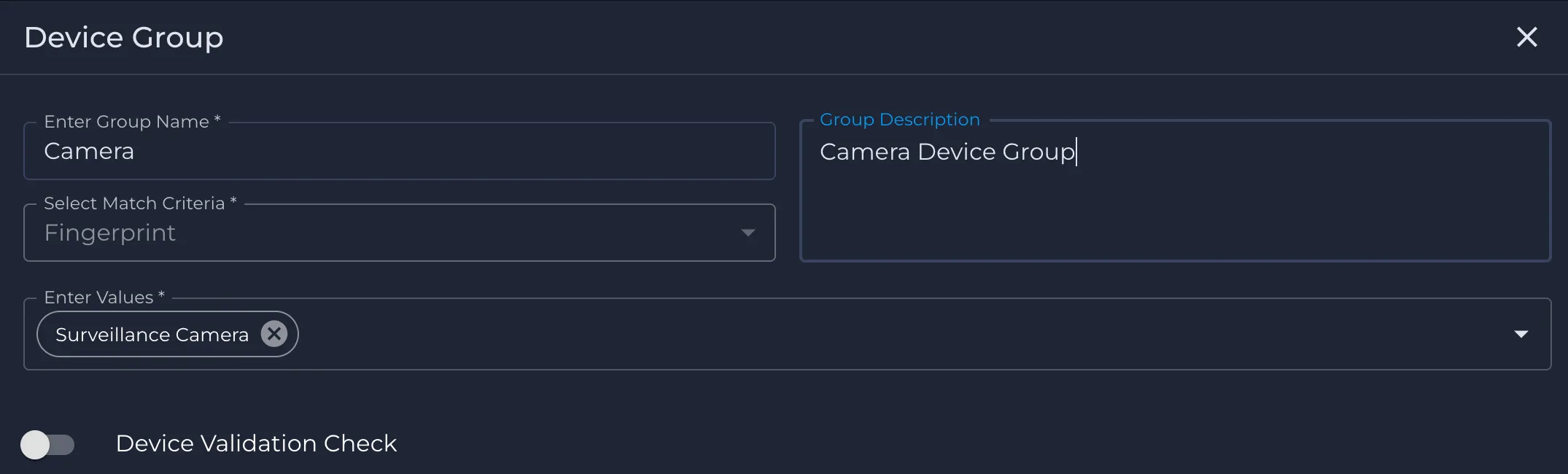Click the Camera Device Group description text
Viewport: 1568px width, 474px height.
(x=947, y=152)
